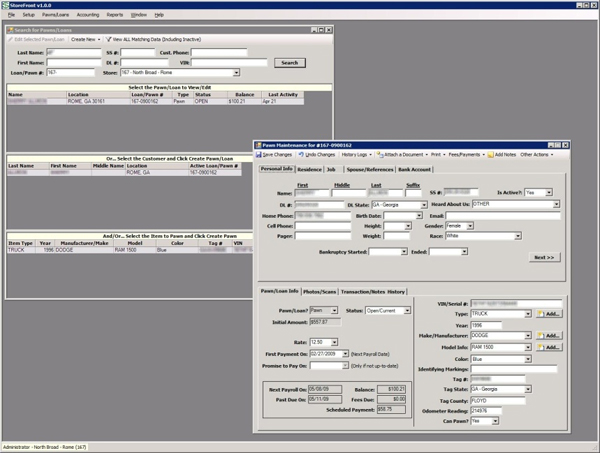Expand the Rate dropdown

[x=334, y=342]
